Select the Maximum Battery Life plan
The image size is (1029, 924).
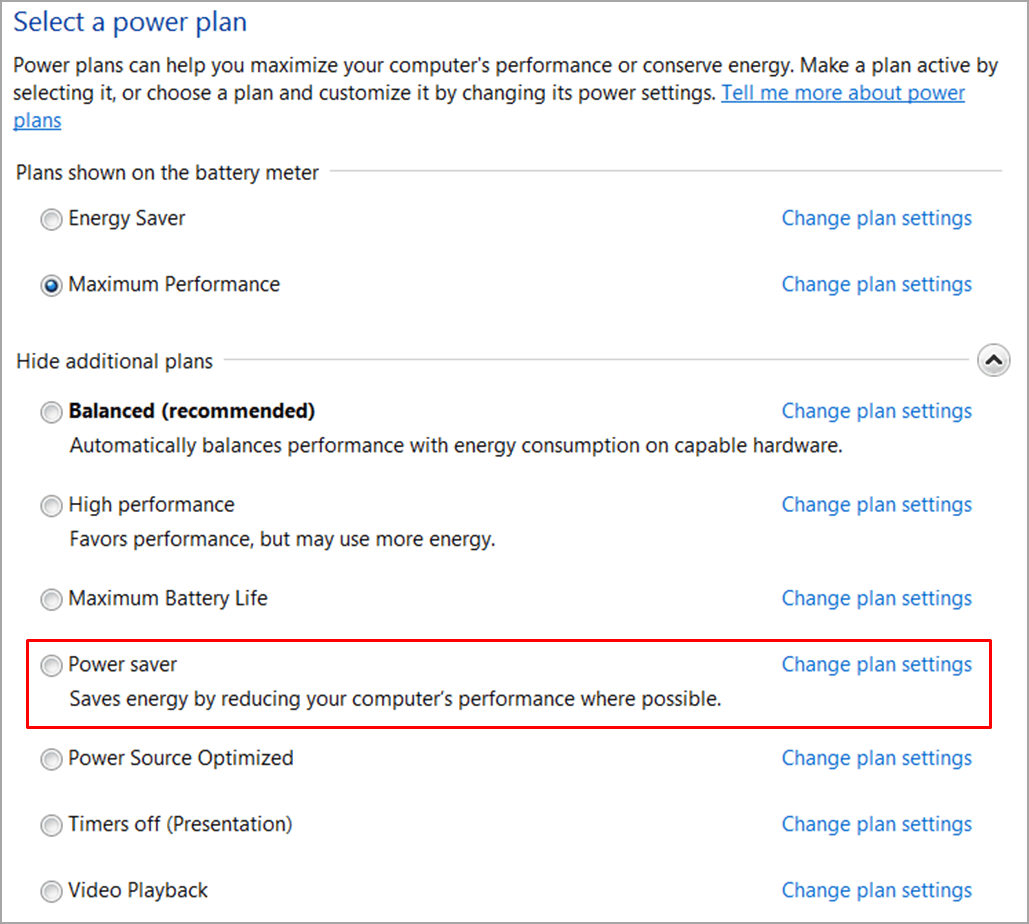[51, 600]
